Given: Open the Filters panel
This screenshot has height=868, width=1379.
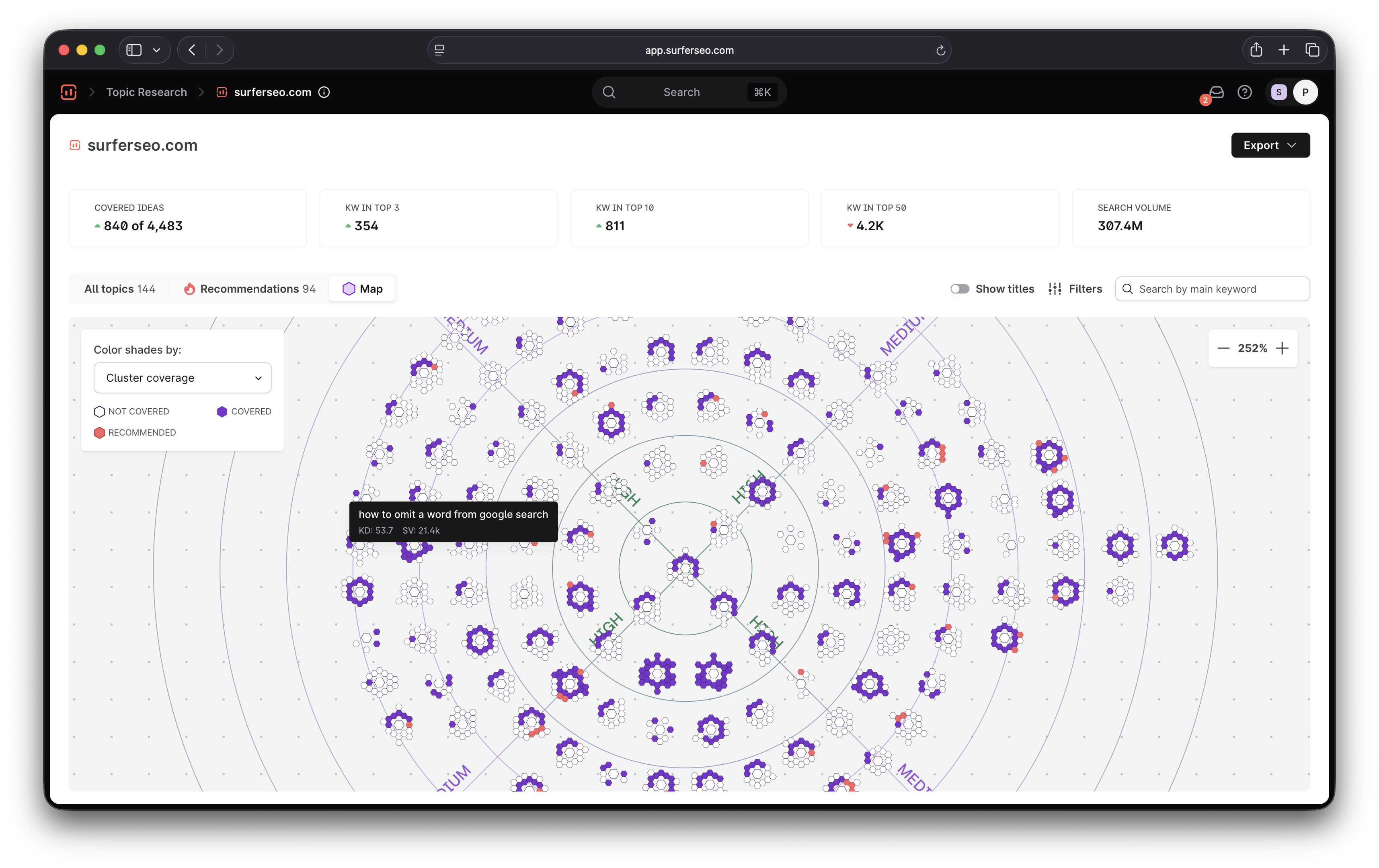Looking at the screenshot, I should (1075, 289).
